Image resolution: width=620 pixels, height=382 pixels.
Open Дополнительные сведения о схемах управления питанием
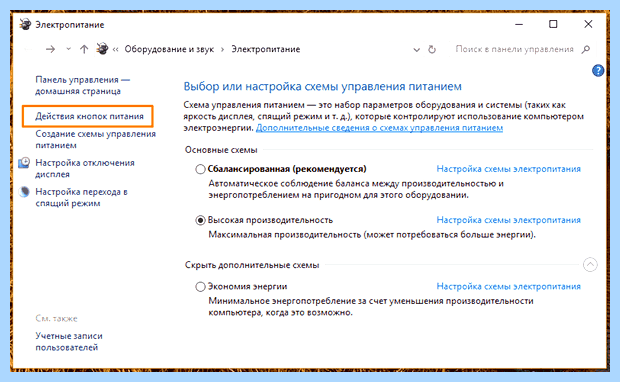(379, 128)
